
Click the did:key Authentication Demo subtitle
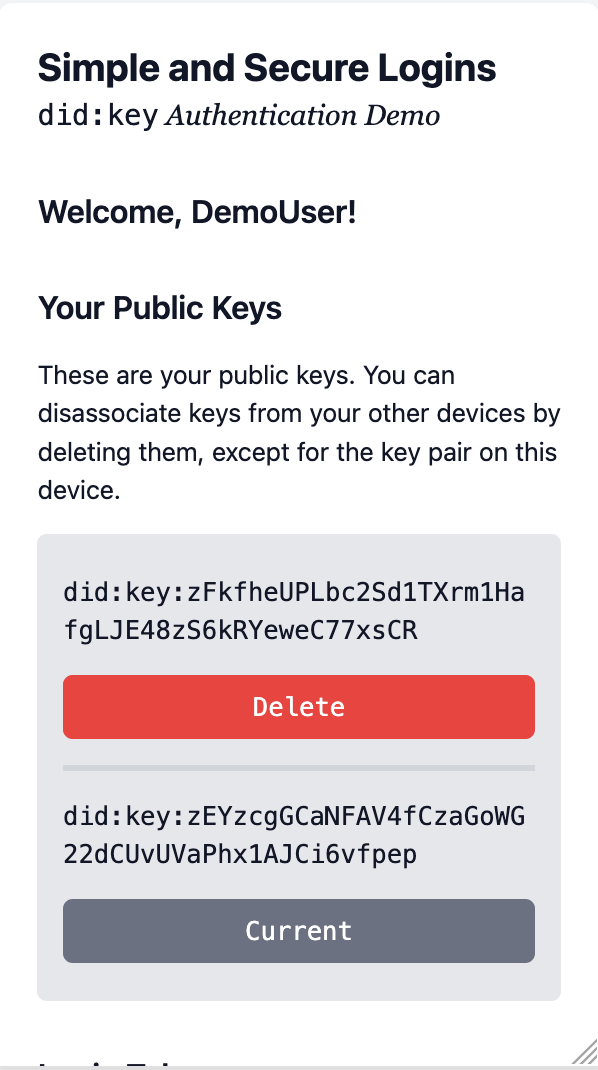238,115
